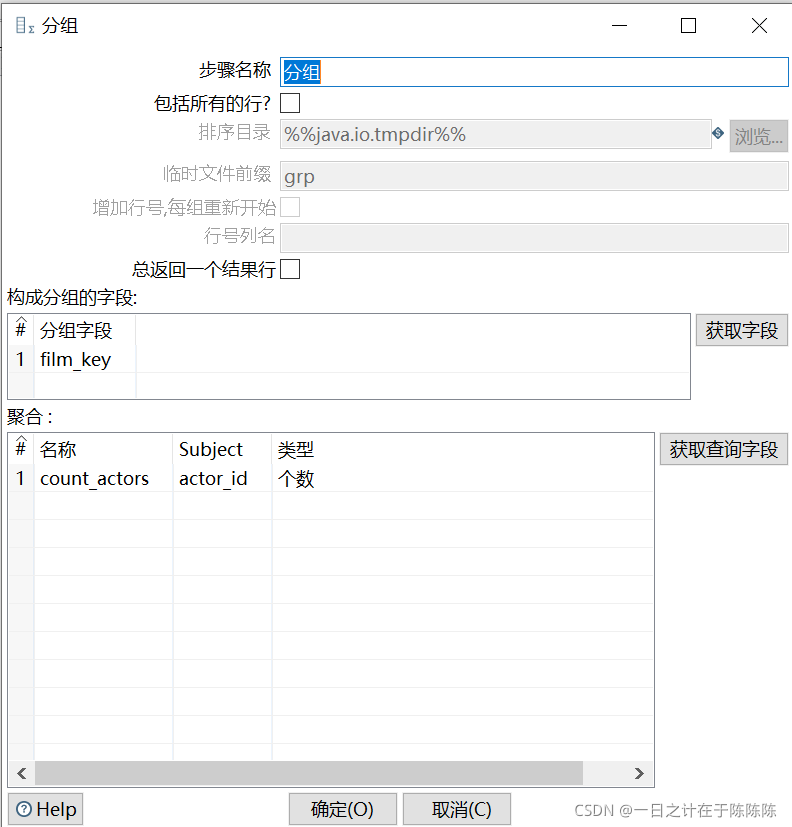Maximize the 分组 dialog window
This screenshot has height=827, width=792.
(688, 25)
